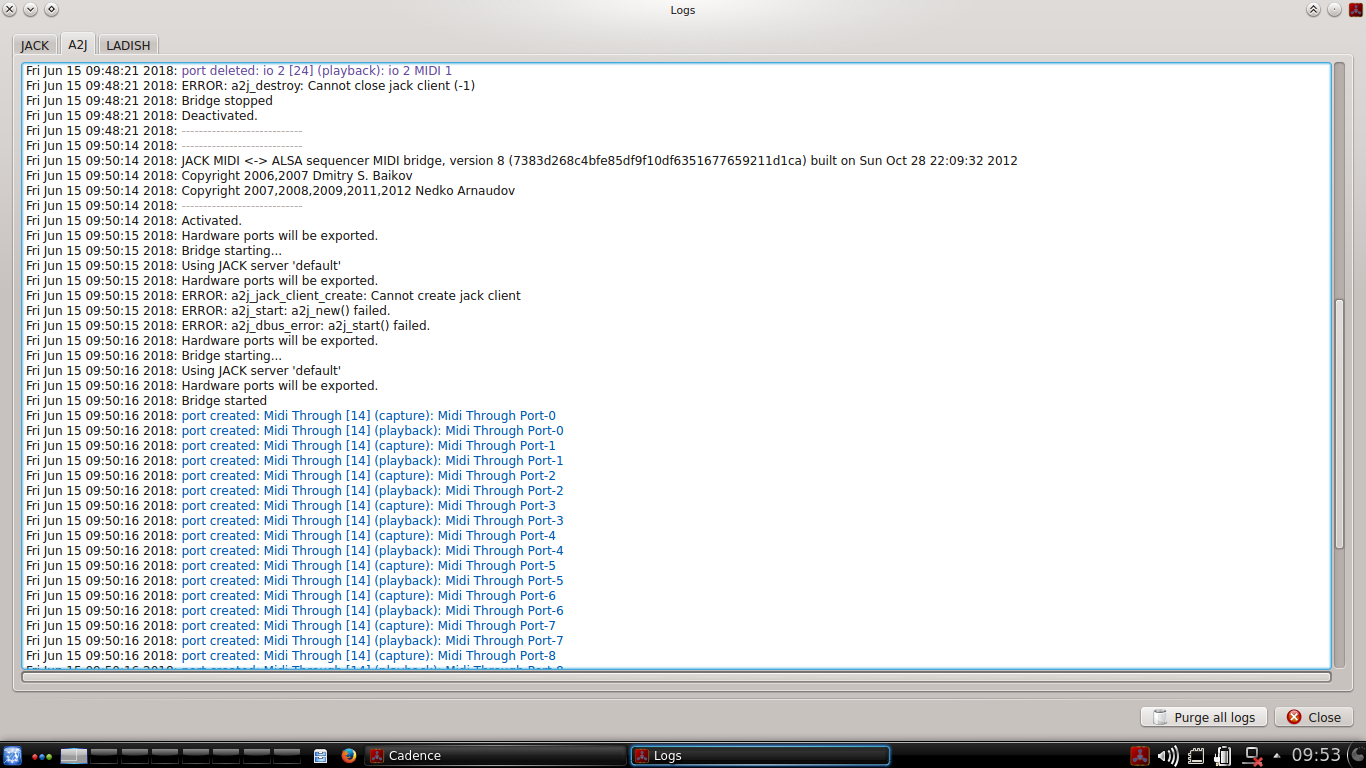Close the Logs dialog with Close button
1366x768 pixels.
pyautogui.click(x=1314, y=717)
